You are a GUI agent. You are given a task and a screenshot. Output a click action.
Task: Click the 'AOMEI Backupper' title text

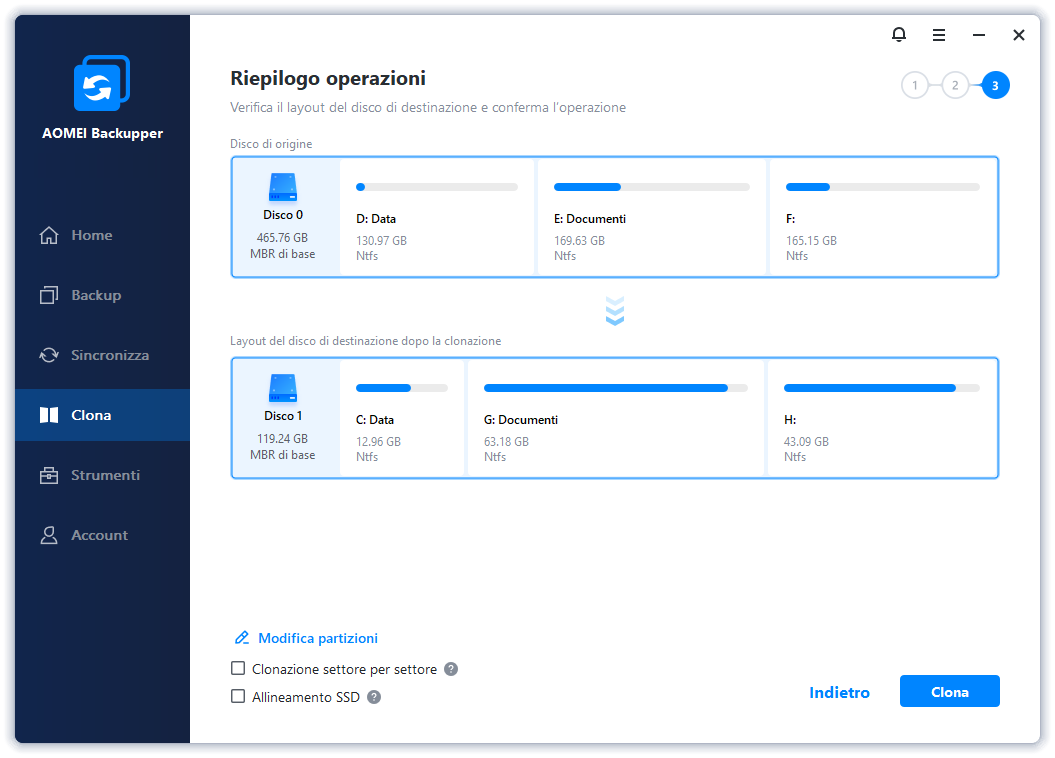pyautogui.click(x=102, y=133)
